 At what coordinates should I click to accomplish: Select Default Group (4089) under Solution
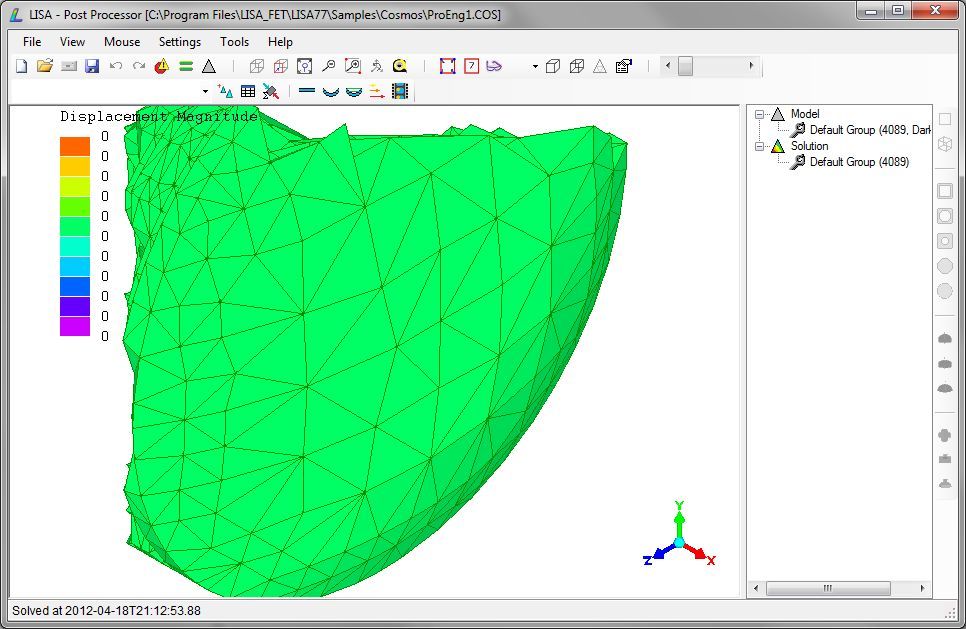coord(859,162)
